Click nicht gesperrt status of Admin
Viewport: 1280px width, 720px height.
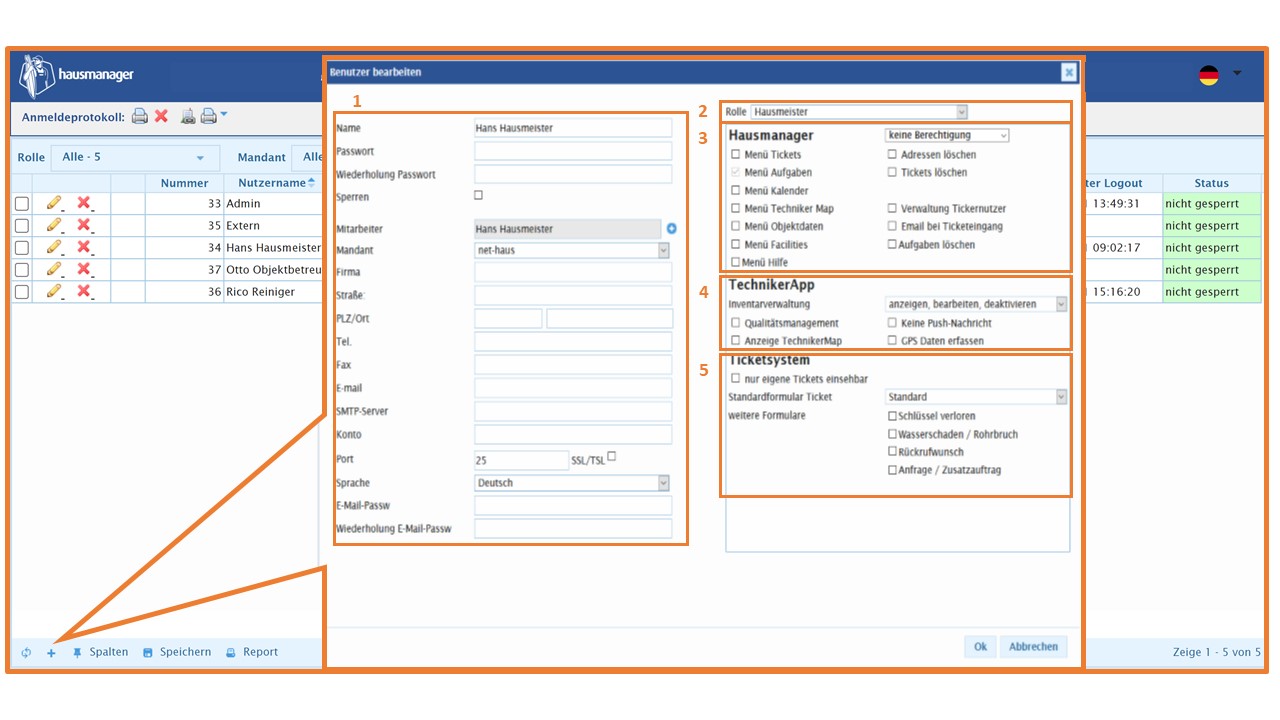click(1211, 203)
